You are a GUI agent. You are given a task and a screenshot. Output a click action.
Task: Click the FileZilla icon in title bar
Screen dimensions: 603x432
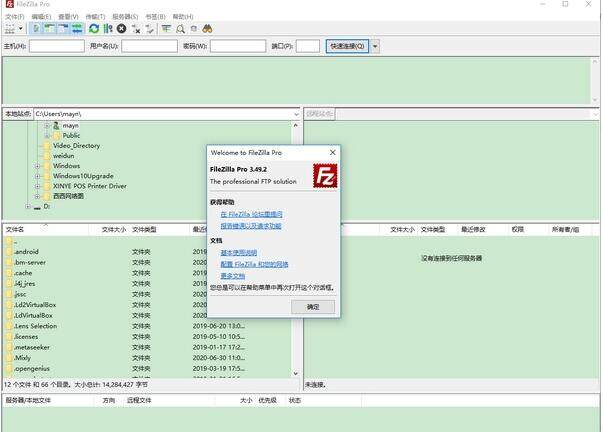click(x=10, y=4)
